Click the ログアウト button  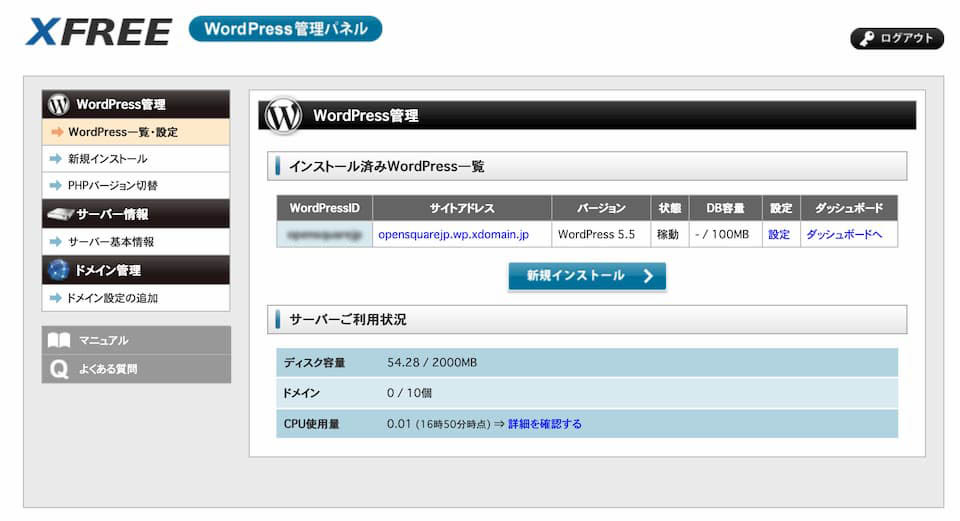tap(897, 39)
